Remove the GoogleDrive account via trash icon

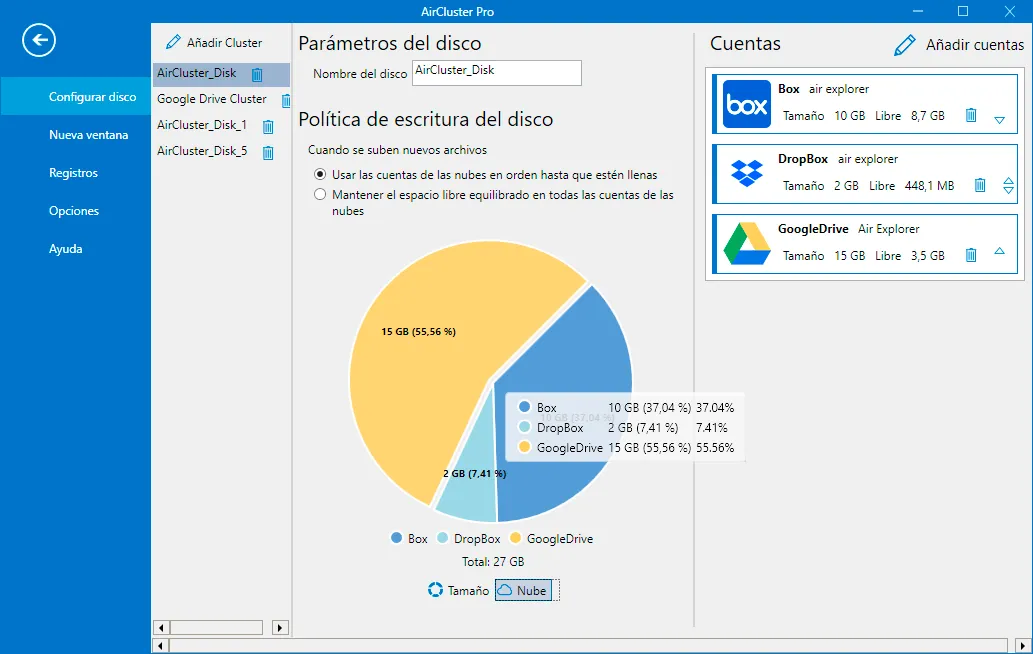(x=970, y=255)
